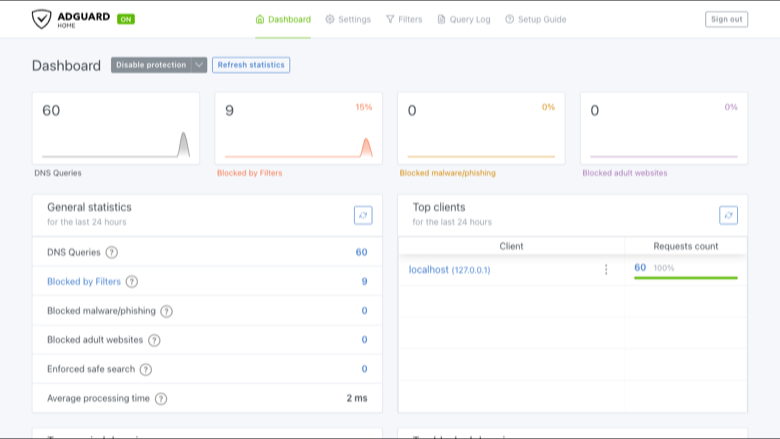Refresh the Top clients card
780x439 pixels.
728,215
